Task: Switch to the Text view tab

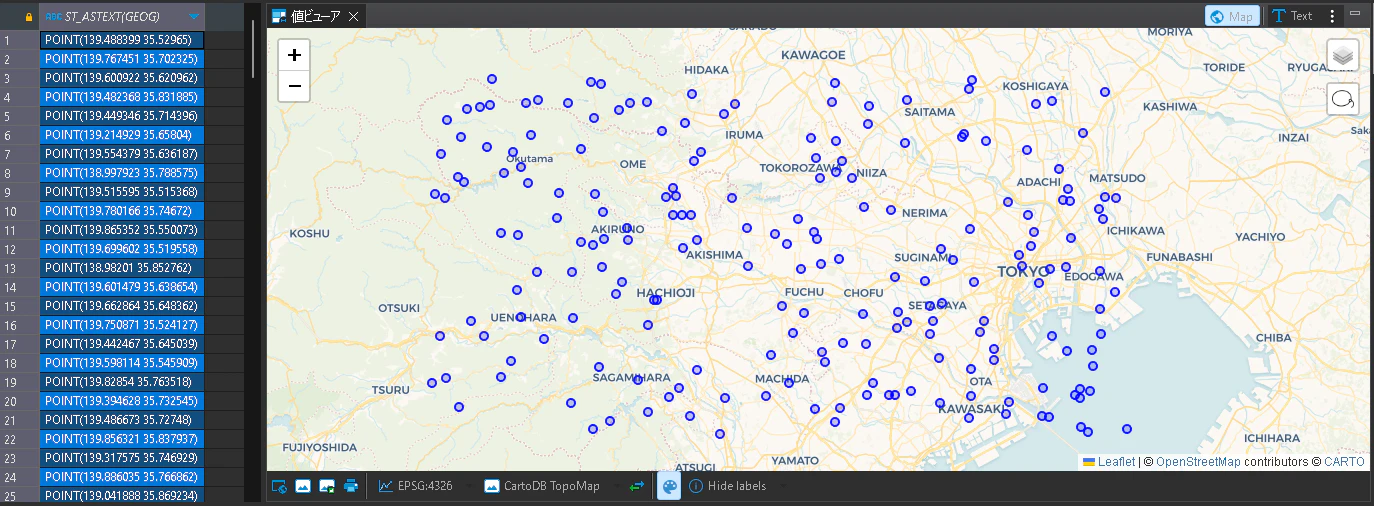Action: click(1292, 16)
